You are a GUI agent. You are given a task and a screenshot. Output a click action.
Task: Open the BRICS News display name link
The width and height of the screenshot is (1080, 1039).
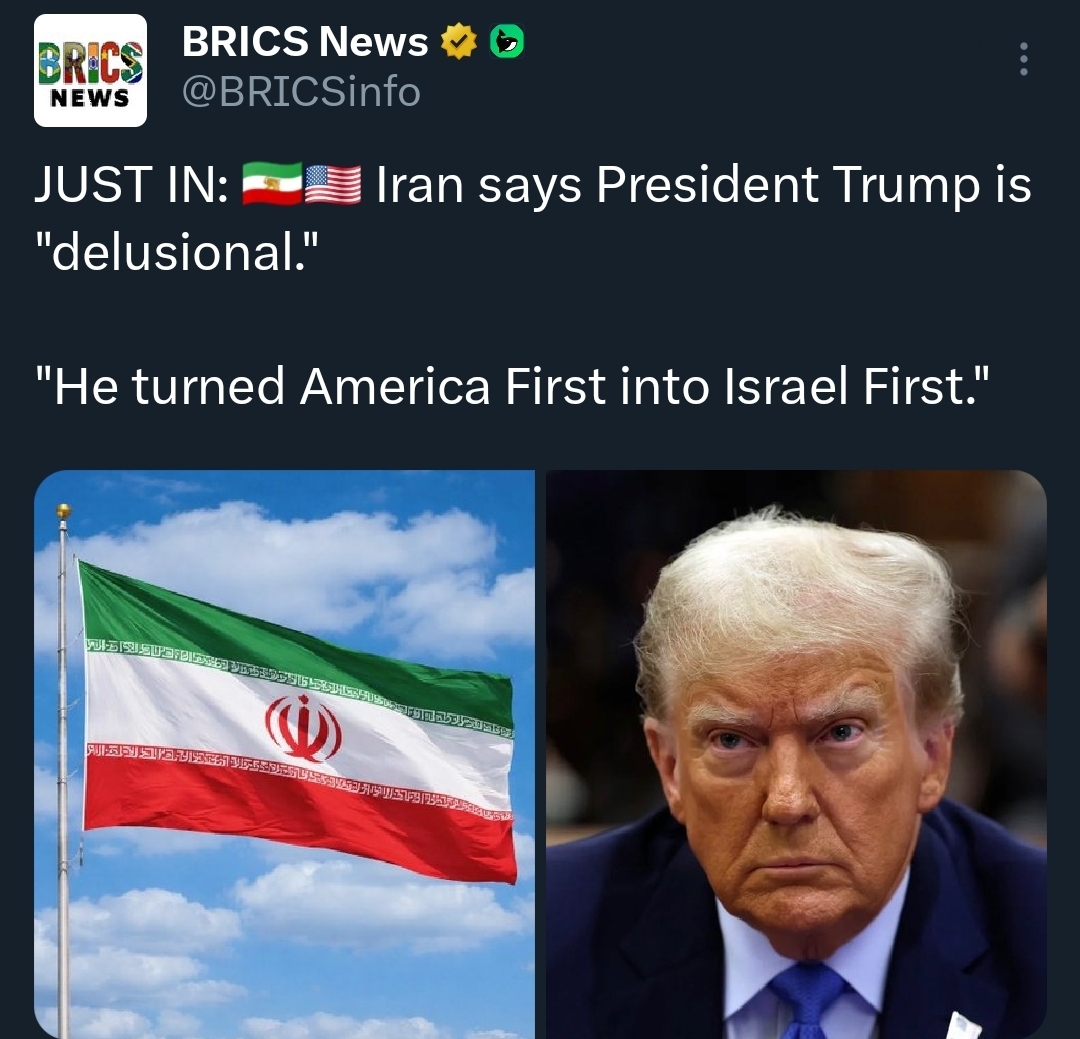coord(305,41)
